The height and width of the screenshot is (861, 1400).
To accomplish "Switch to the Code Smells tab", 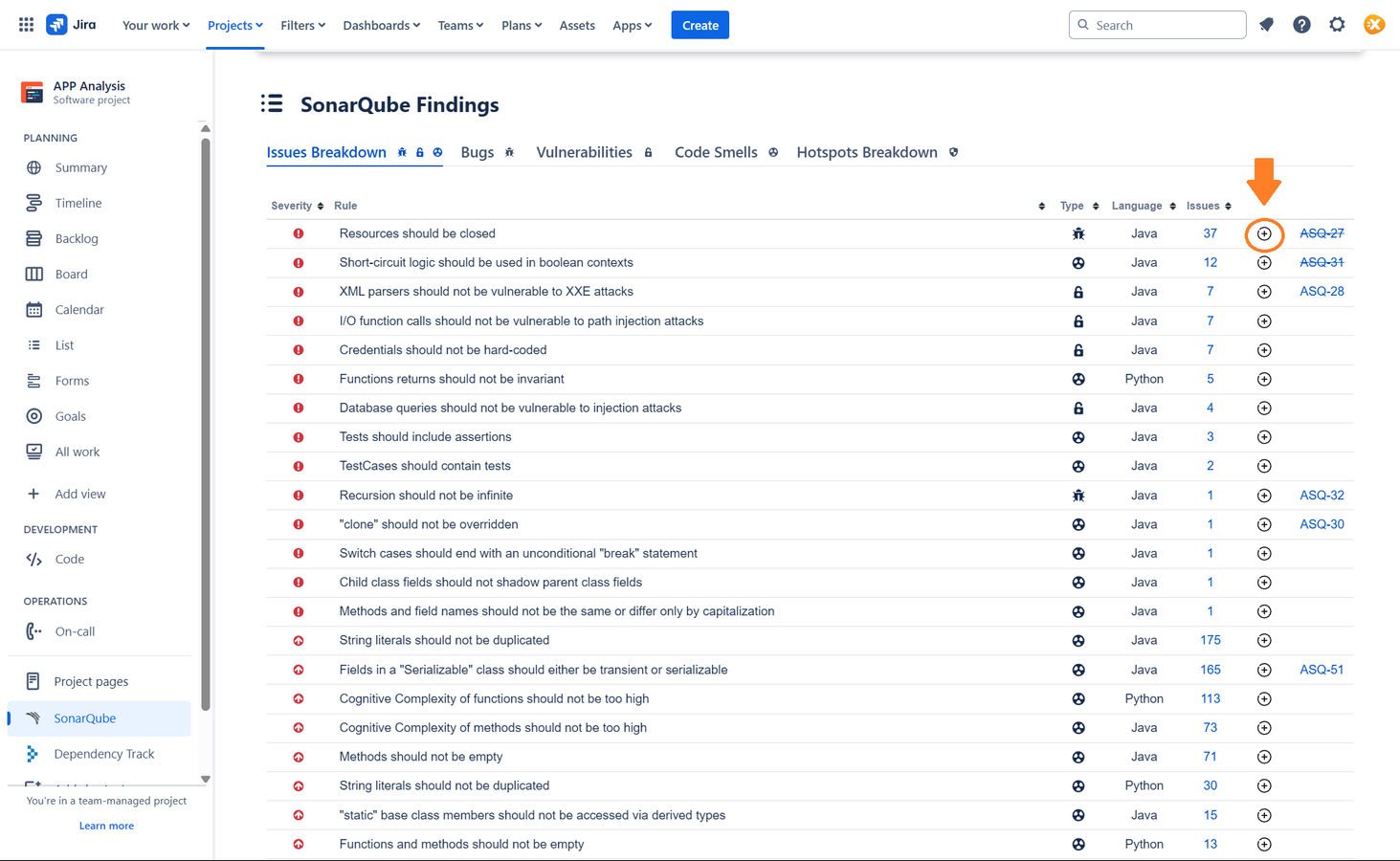I will tap(726, 152).
